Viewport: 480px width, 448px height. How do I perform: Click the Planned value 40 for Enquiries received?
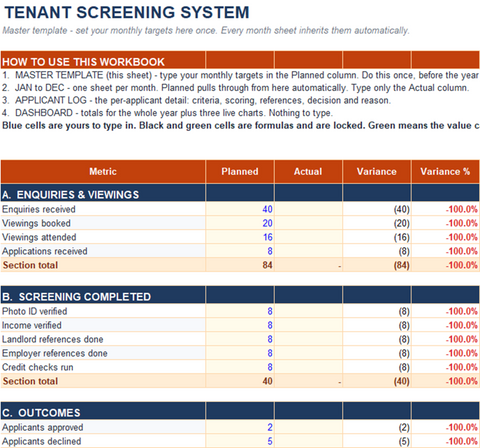pyautogui.click(x=240, y=209)
